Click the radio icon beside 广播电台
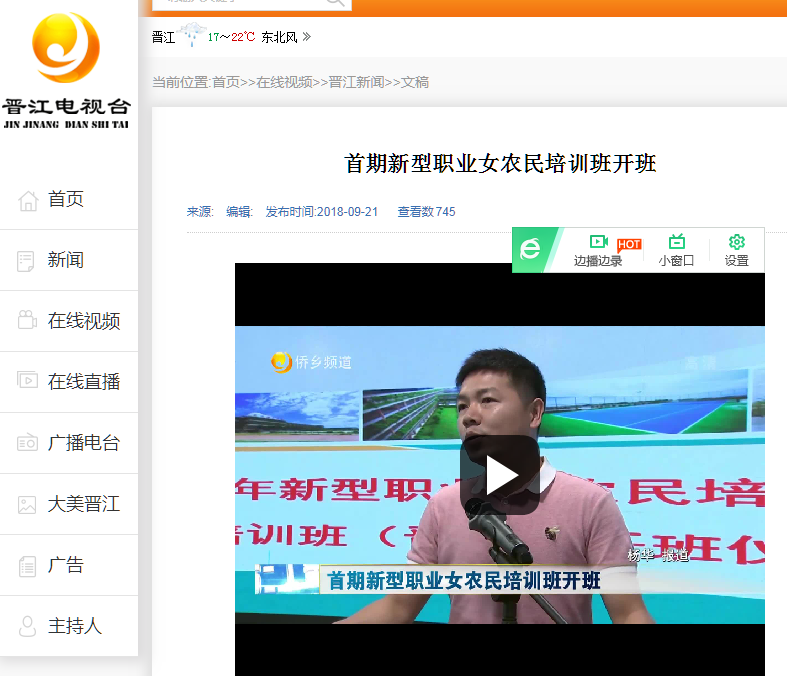The width and height of the screenshot is (787, 676). (27, 443)
